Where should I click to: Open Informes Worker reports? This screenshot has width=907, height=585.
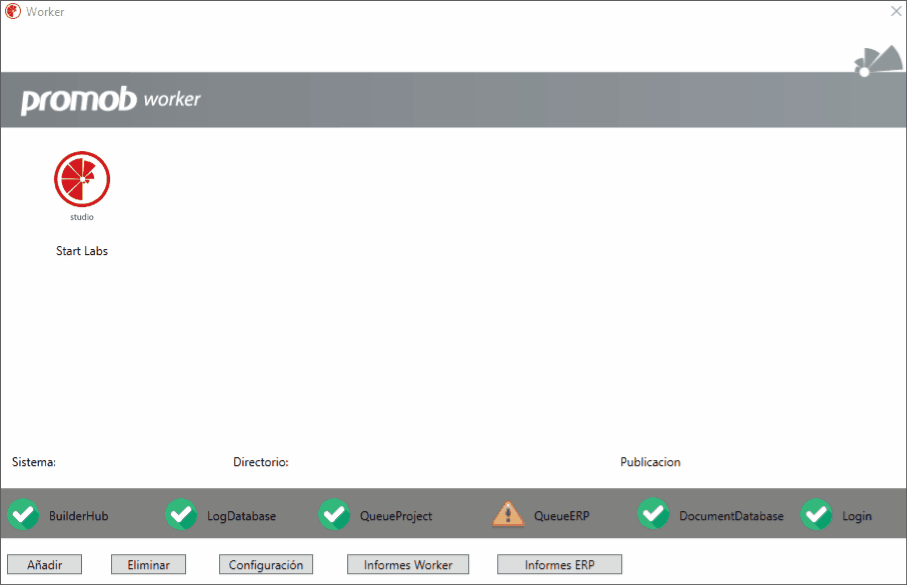408,564
